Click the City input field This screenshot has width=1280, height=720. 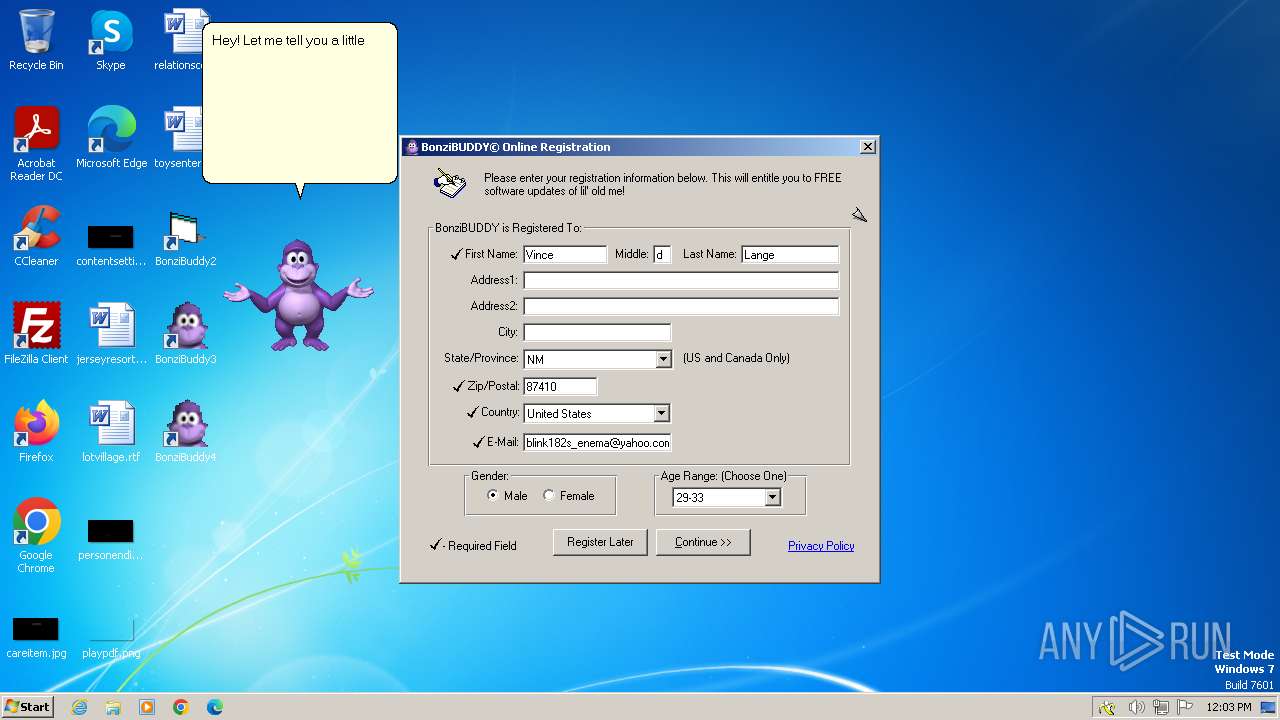click(x=597, y=332)
